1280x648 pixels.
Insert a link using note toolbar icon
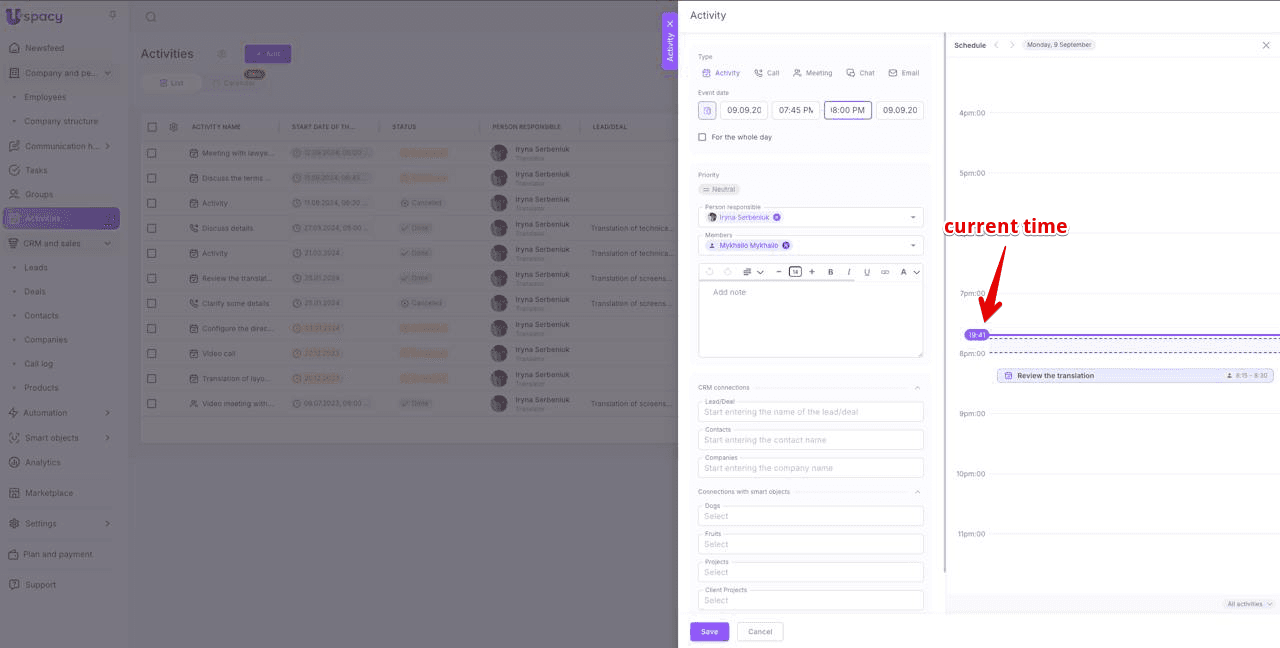click(x=885, y=272)
